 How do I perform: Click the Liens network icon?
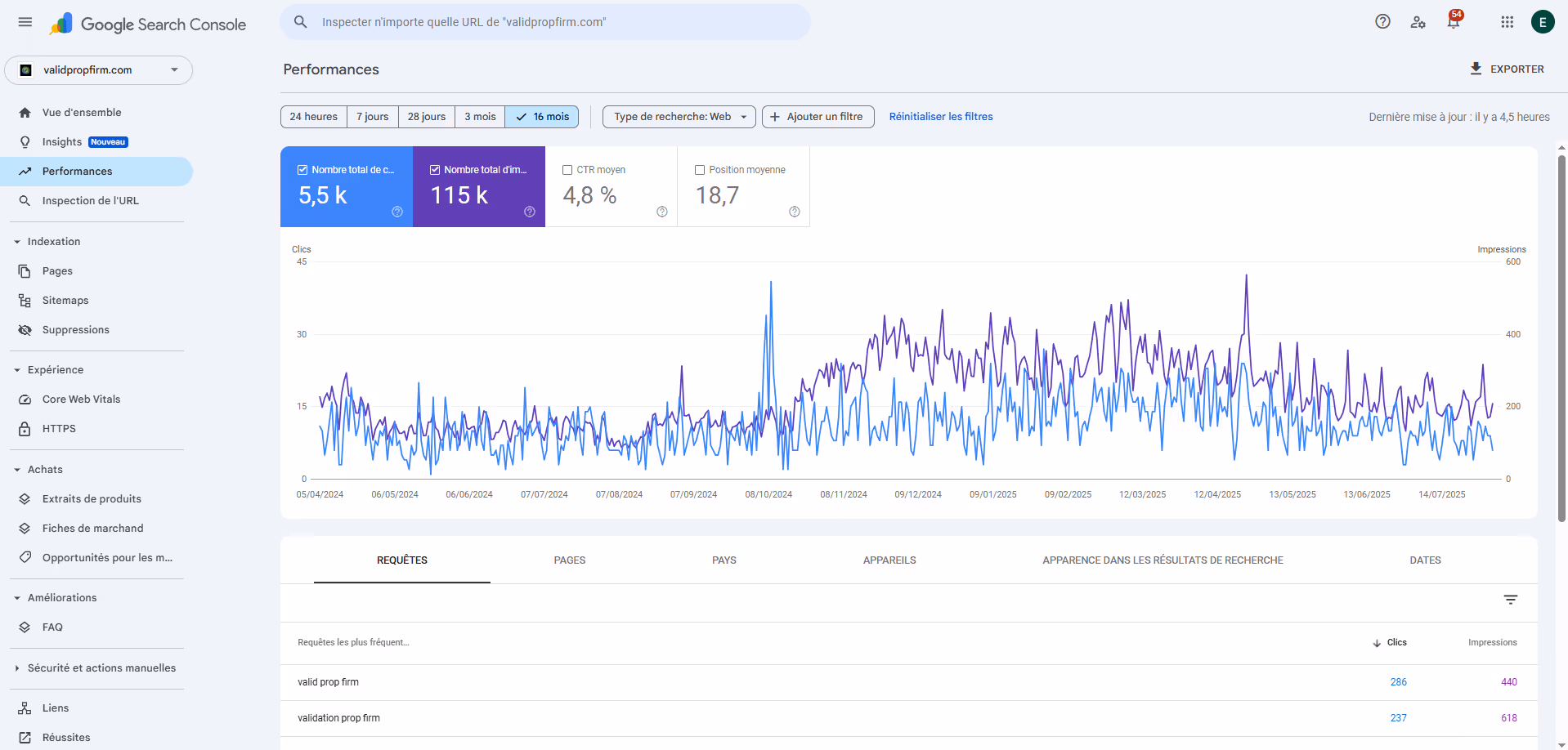click(25, 708)
